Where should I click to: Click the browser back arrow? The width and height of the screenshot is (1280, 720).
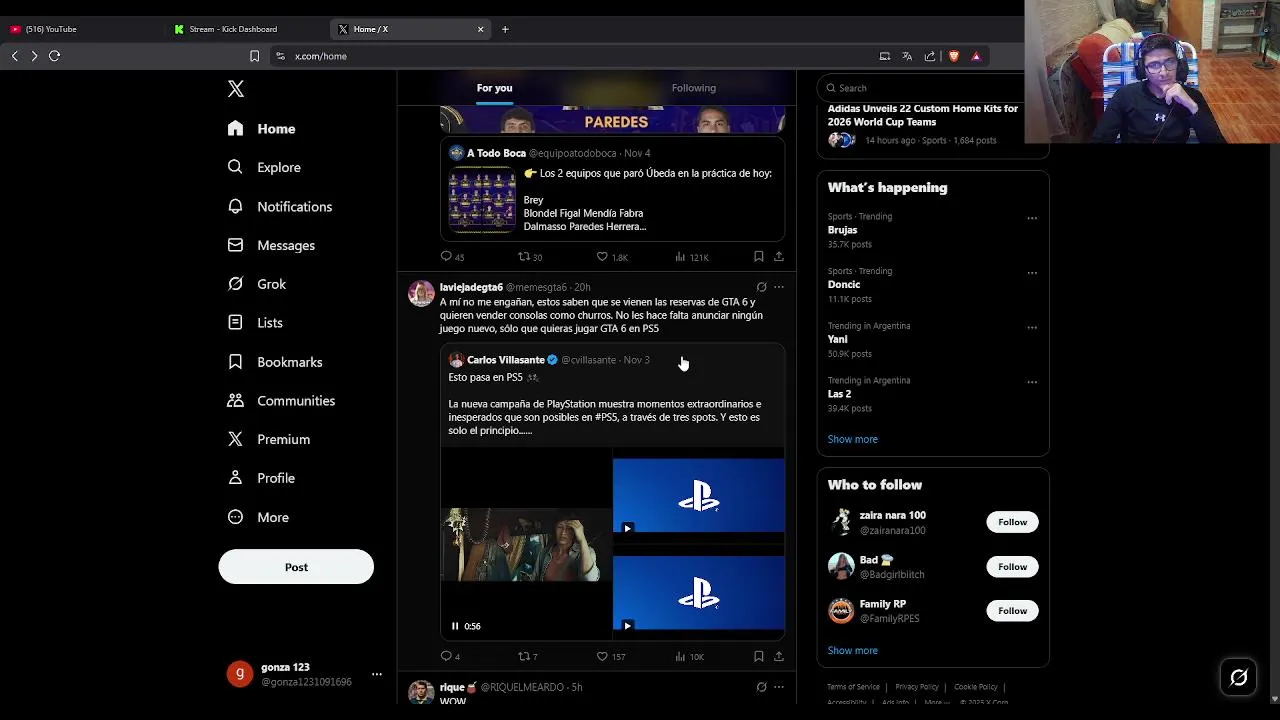coord(15,56)
